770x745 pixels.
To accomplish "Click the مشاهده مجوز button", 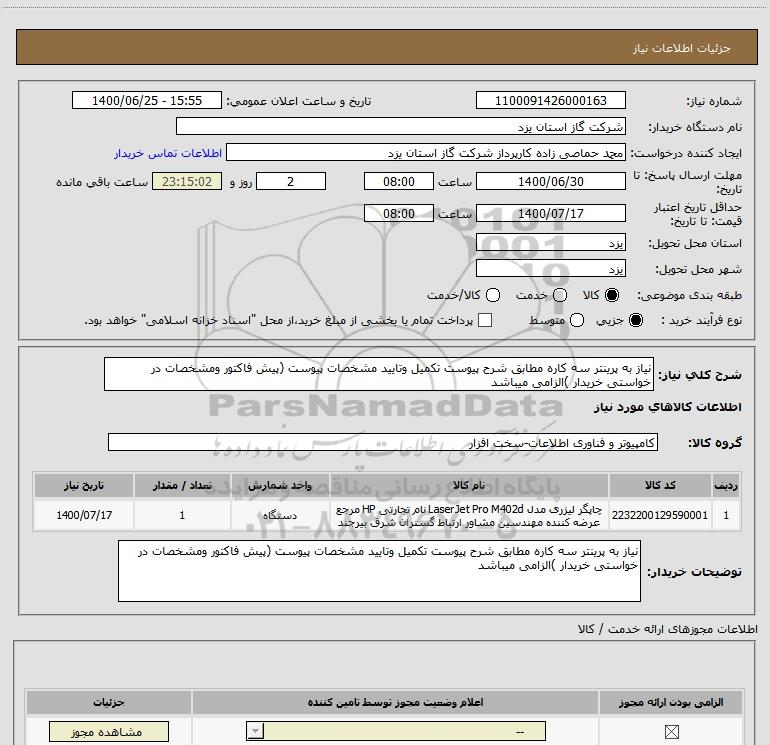I will pos(109,732).
